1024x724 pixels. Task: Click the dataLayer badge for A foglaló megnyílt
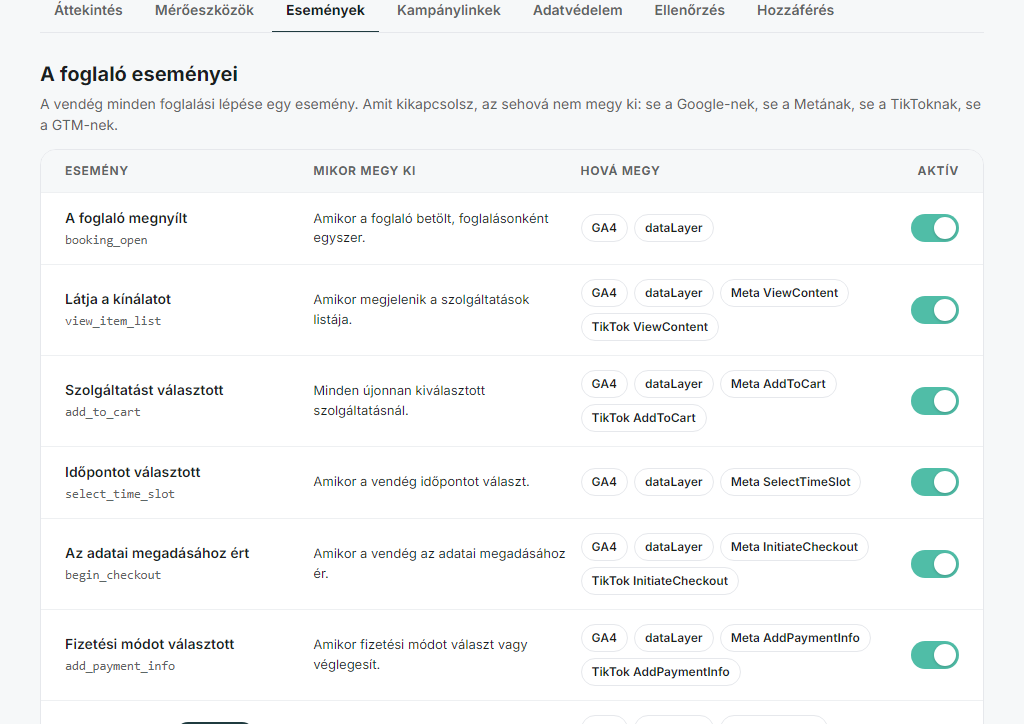pos(673,228)
